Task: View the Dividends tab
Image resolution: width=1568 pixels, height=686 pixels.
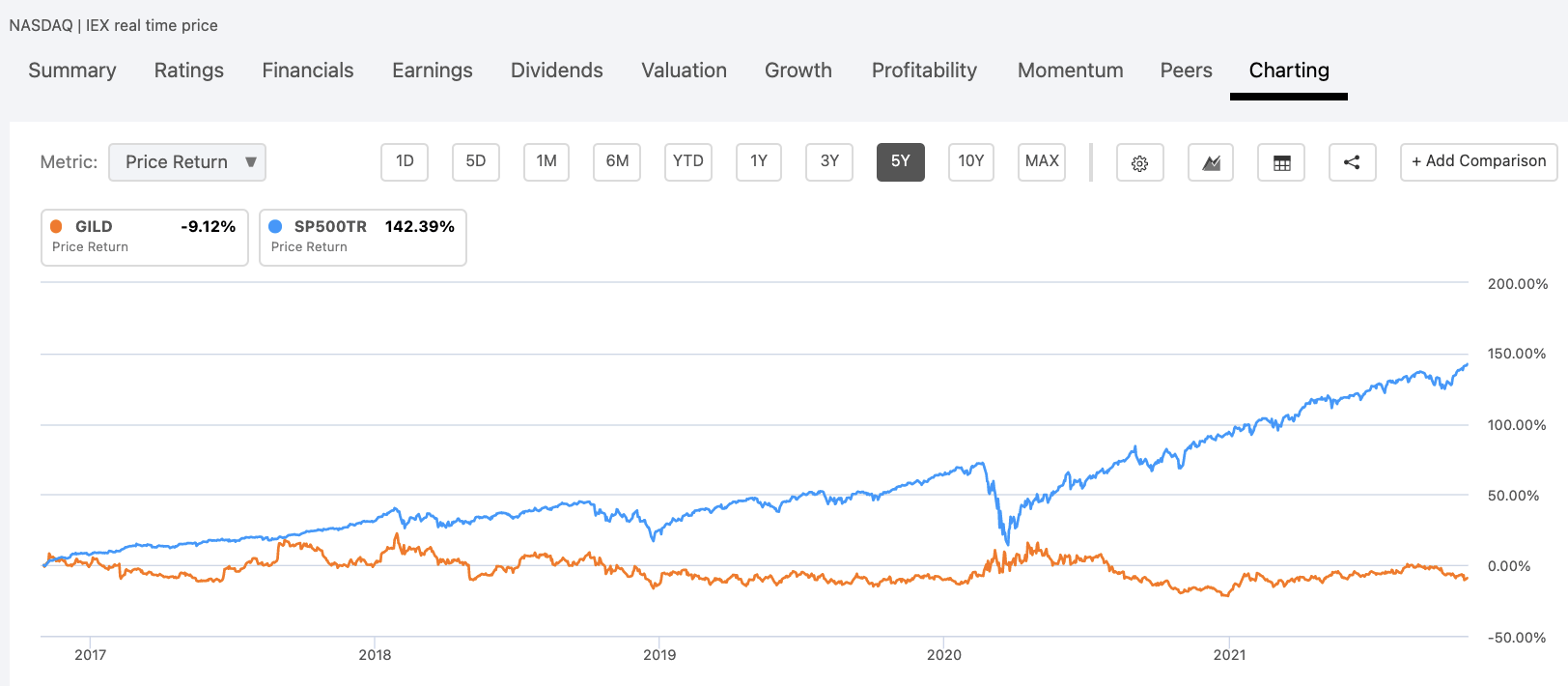Action: pyautogui.click(x=556, y=70)
